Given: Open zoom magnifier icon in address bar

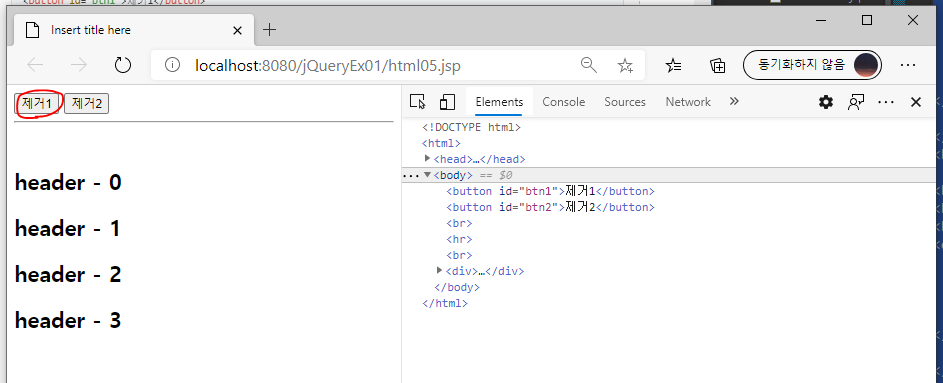Looking at the screenshot, I should tap(589, 65).
